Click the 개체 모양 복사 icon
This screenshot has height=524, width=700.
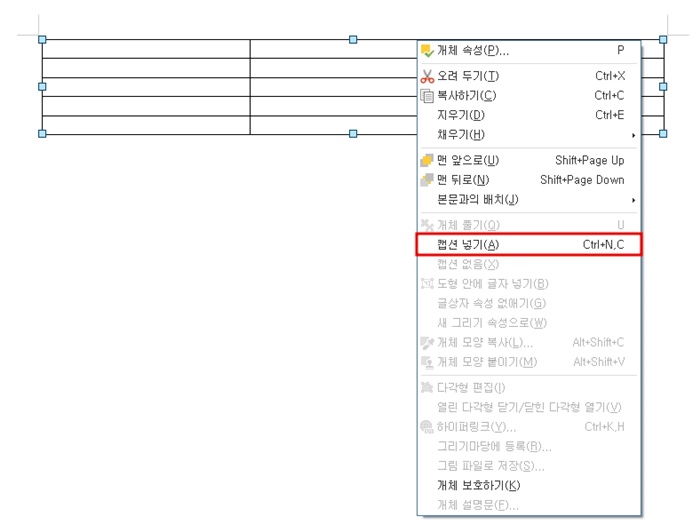tap(427, 343)
